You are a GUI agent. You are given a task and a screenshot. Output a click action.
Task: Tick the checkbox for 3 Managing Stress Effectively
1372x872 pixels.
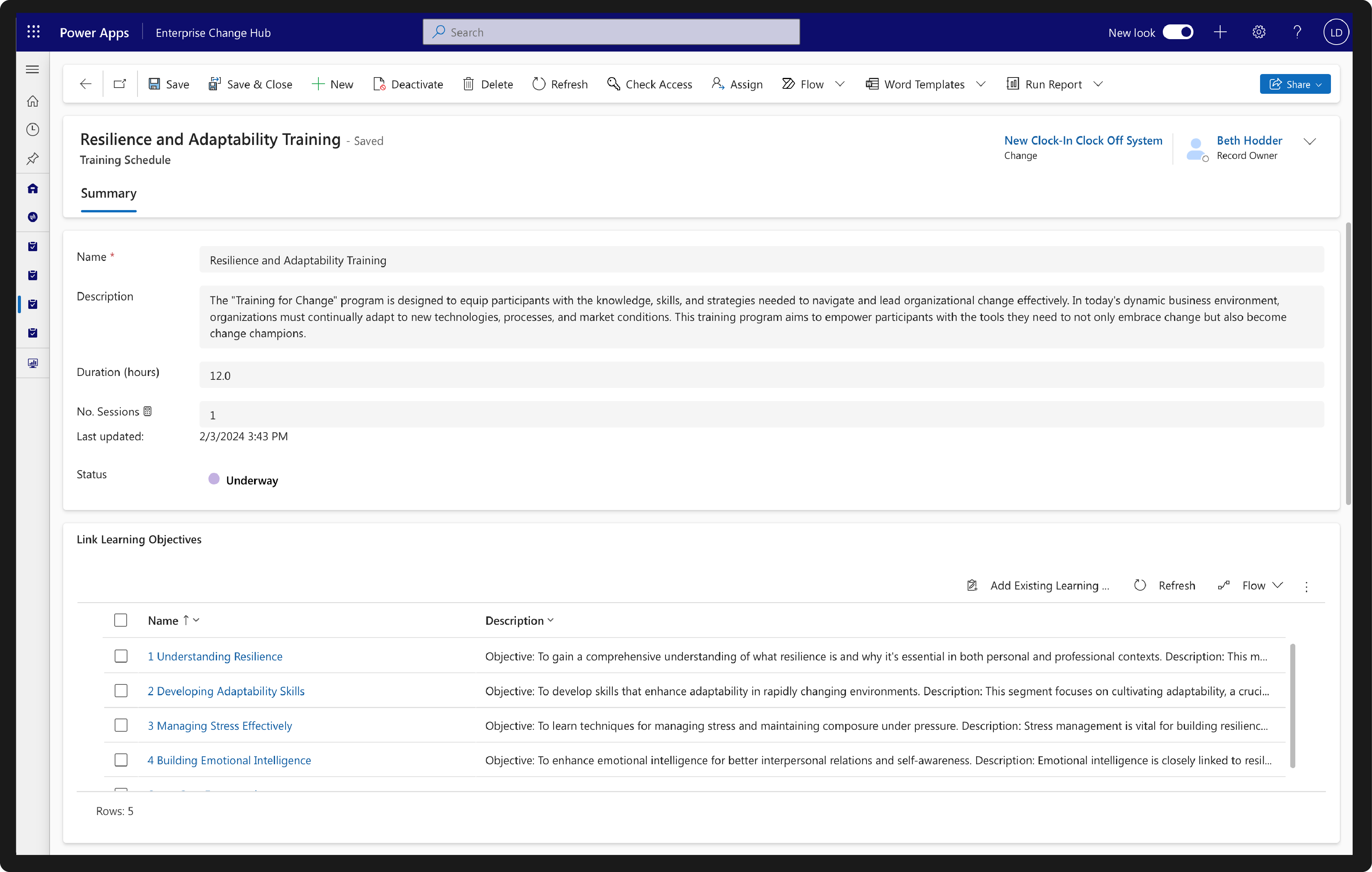(x=121, y=726)
